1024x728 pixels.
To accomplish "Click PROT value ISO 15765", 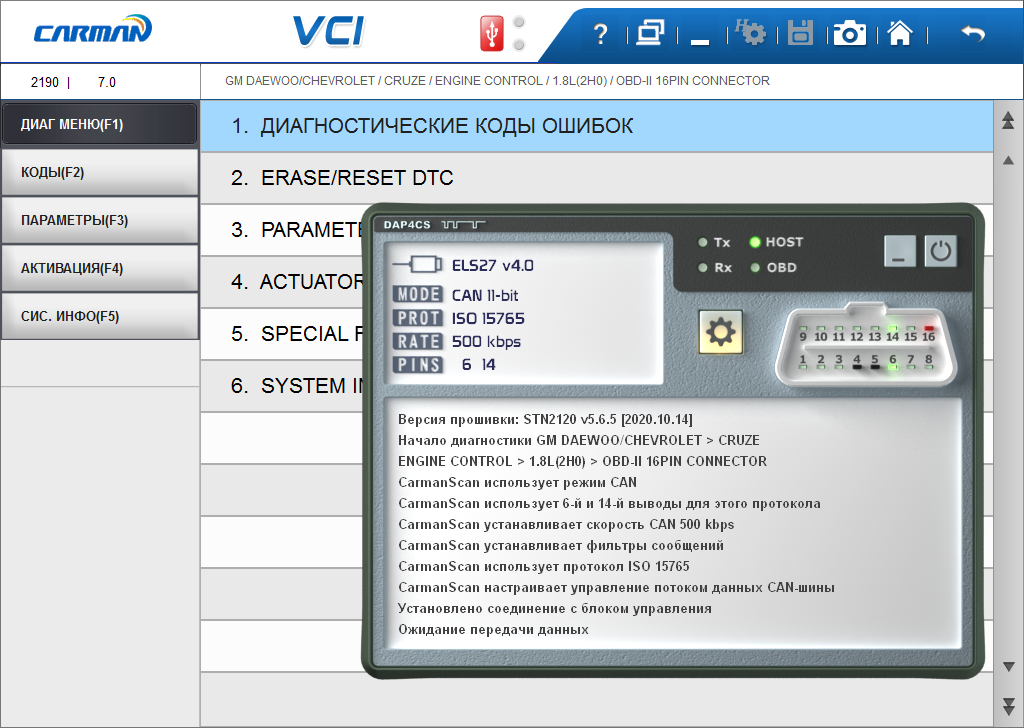I will click(x=488, y=319).
